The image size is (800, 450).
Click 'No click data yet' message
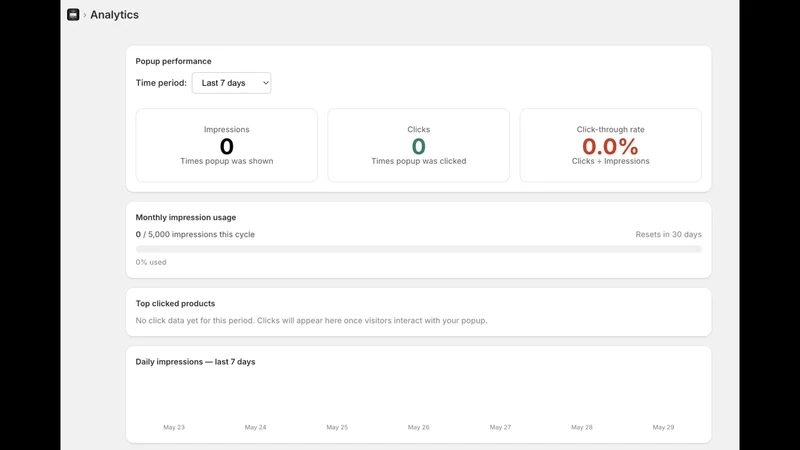(x=311, y=320)
